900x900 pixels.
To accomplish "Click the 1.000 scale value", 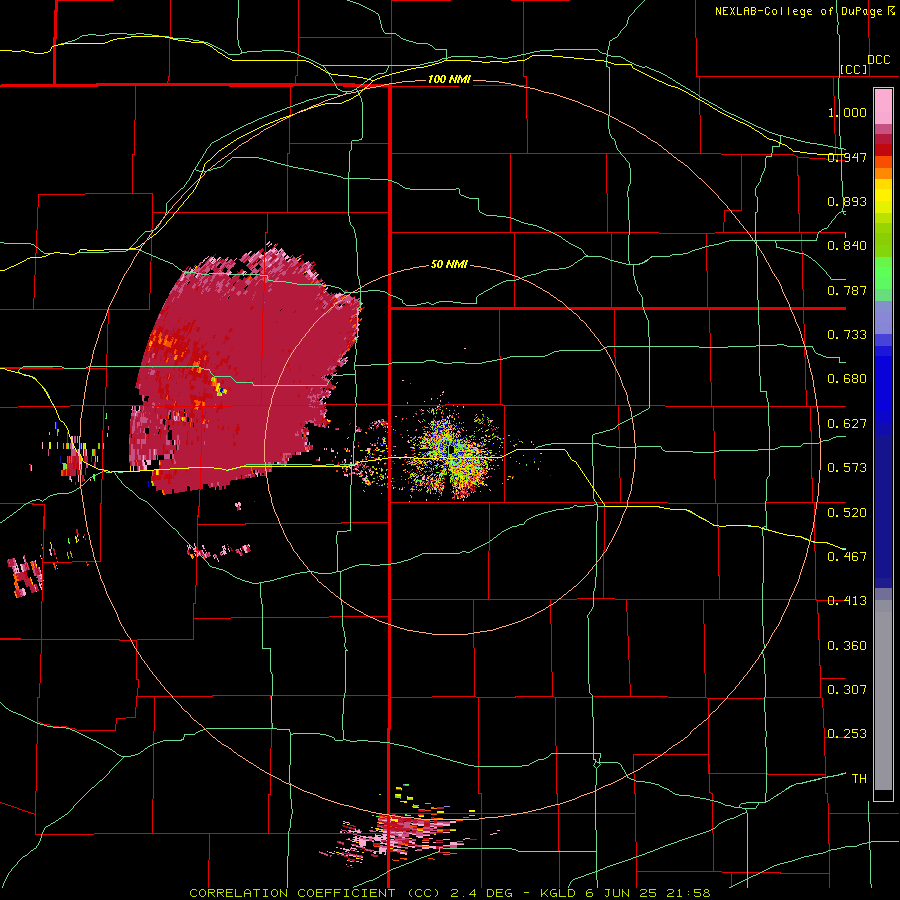I will 847,112.
